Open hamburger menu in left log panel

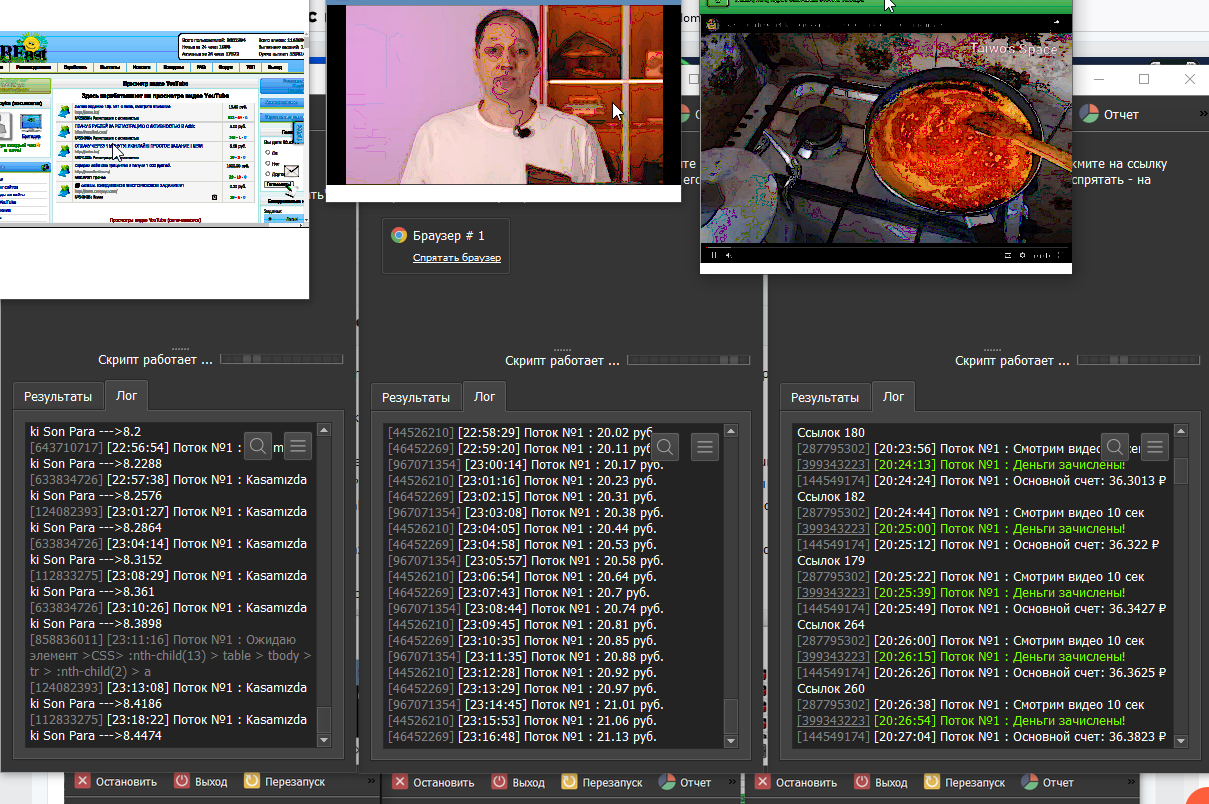click(298, 446)
